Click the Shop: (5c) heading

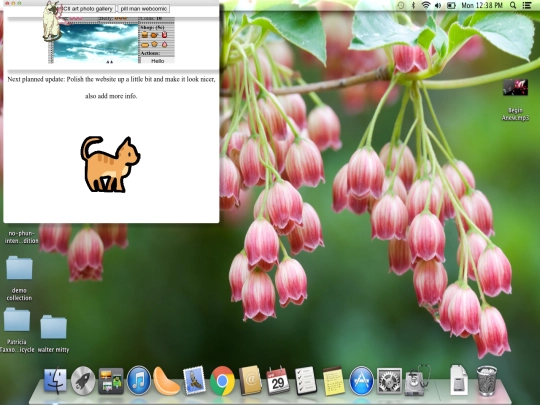[x=152, y=27]
